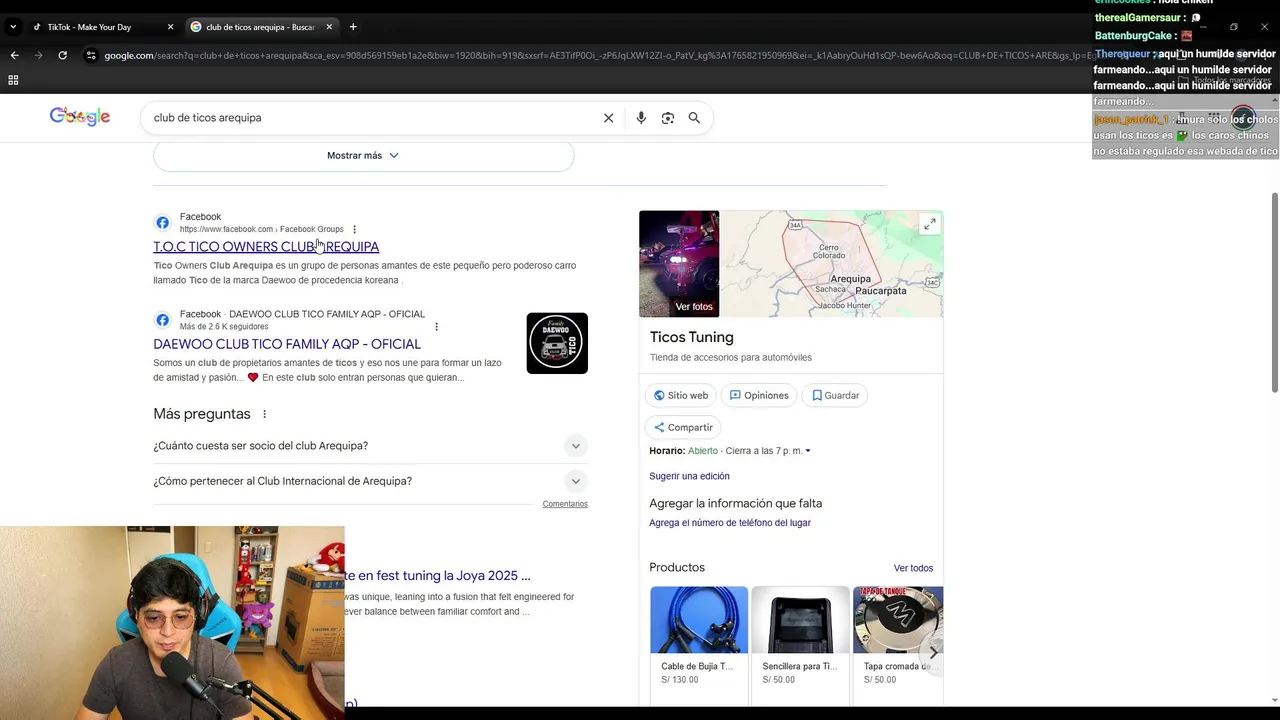Click Sugerir una edición link
This screenshot has height=720, width=1280.
(x=689, y=476)
